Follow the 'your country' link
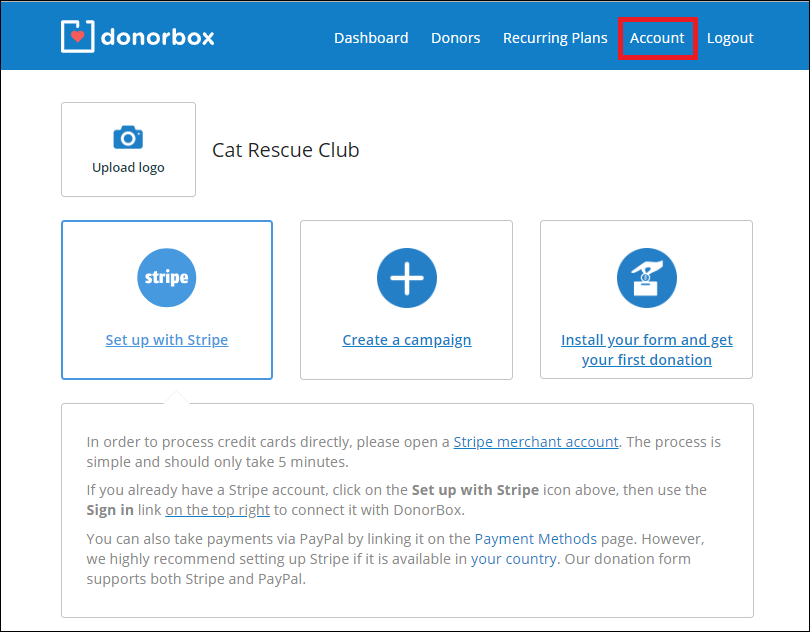Viewport: 810px width, 632px height. 513,559
